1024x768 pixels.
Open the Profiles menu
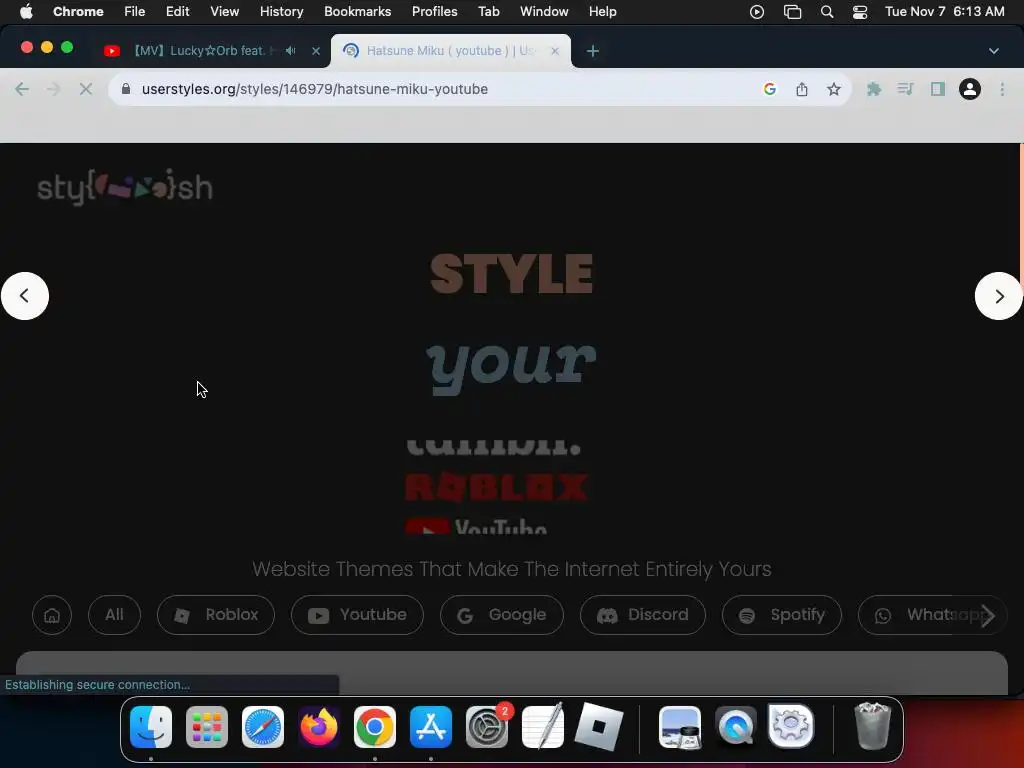434,12
